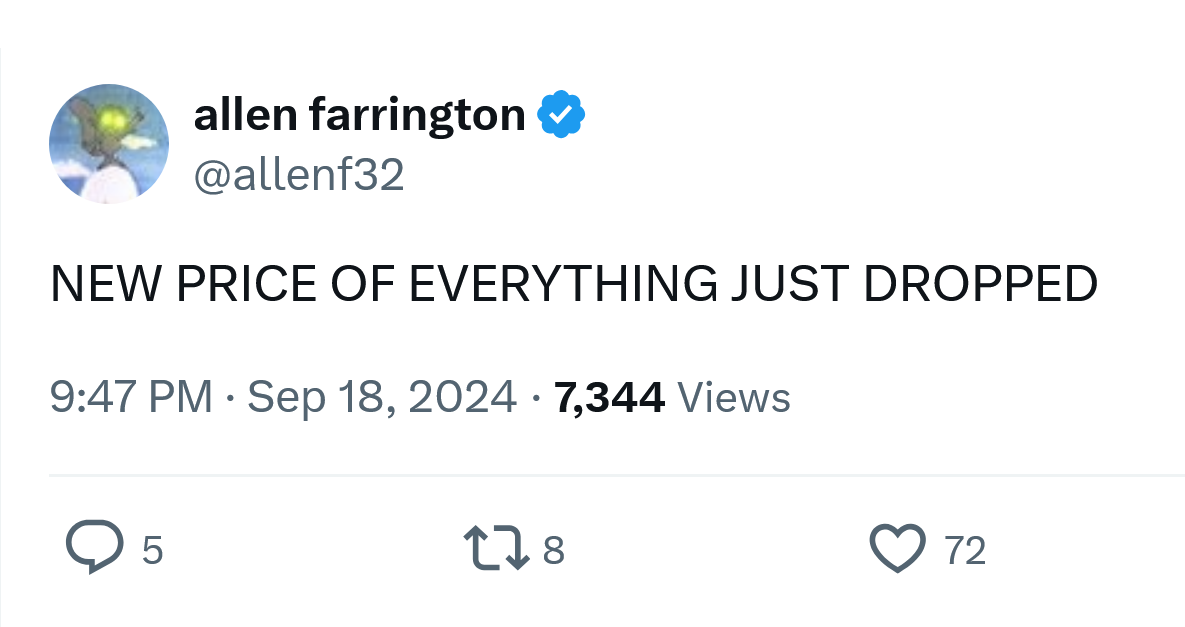Click the 9:47 PM timestamp

131,397
